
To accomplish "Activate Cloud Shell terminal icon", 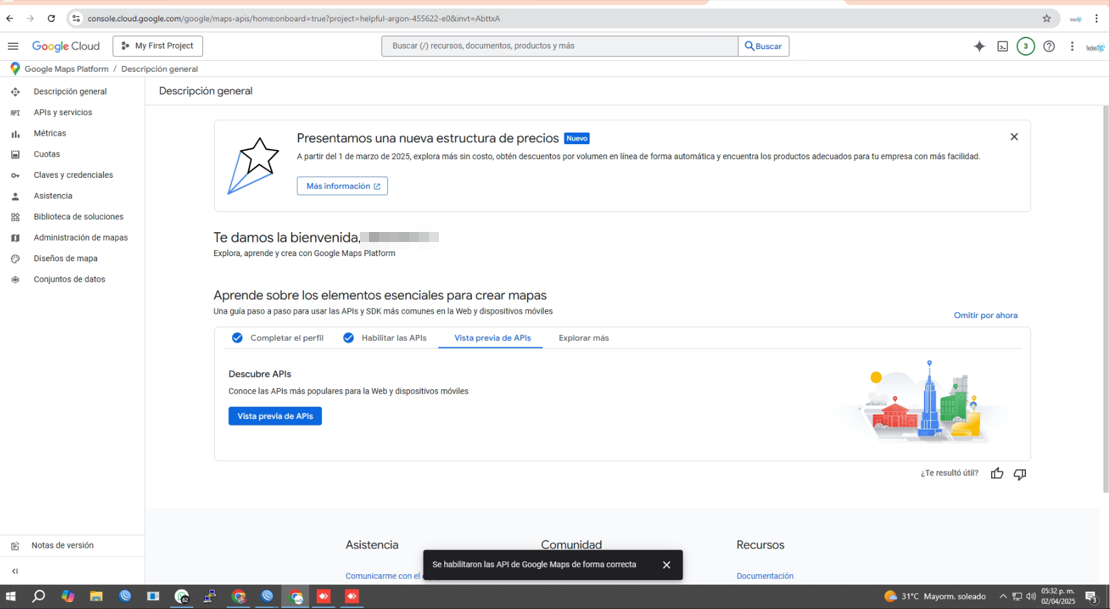I will [1002, 46].
